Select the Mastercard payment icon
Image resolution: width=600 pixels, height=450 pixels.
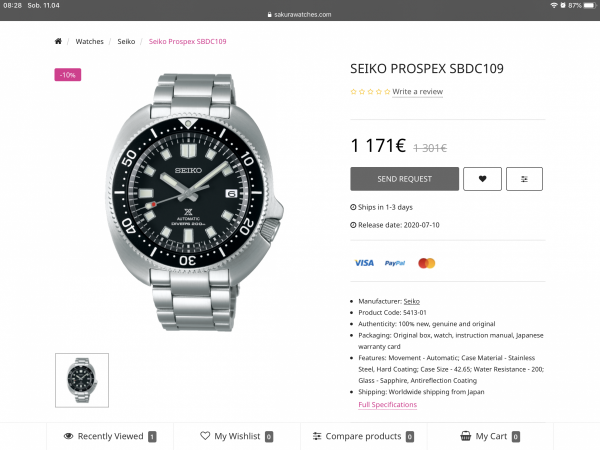coord(427,263)
